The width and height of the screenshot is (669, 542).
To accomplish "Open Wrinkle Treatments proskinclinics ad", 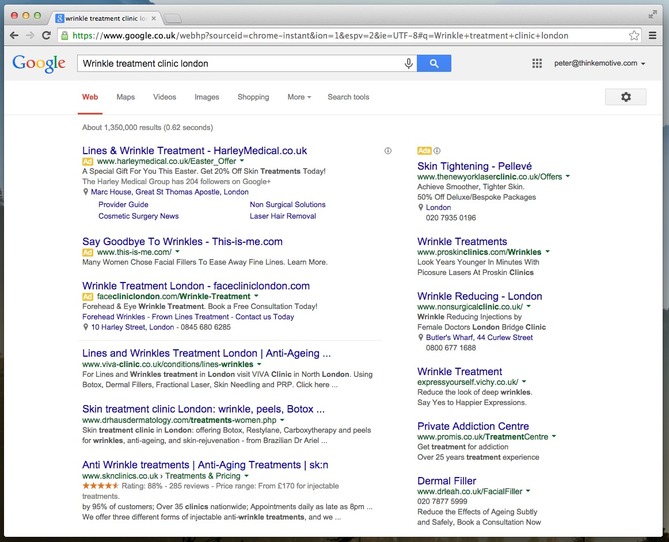I will pos(462,242).
